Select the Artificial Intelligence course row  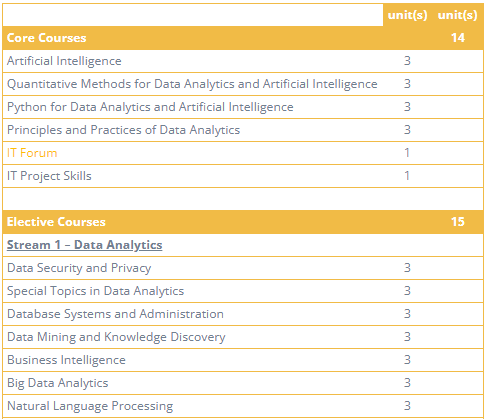pyautogui.click(x=243, y=61)
